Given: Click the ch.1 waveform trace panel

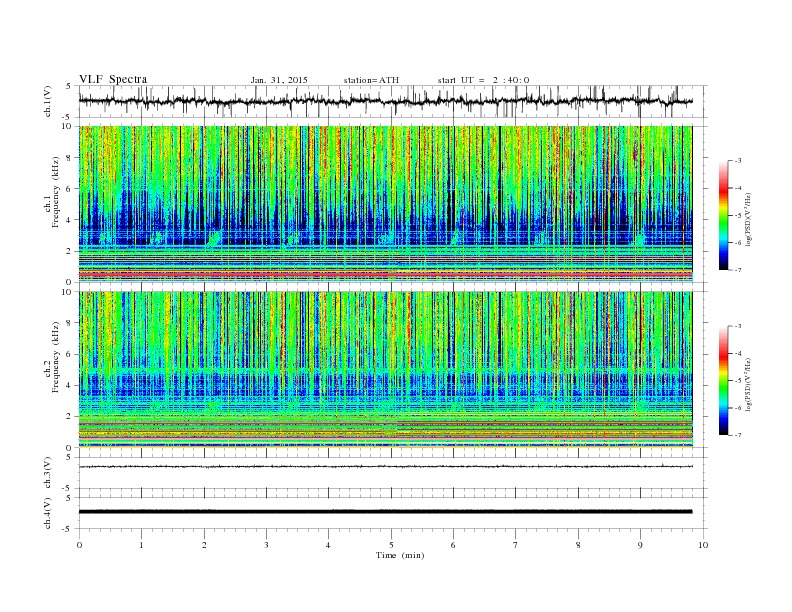Looking at the screenshot, I should [393, 101].
